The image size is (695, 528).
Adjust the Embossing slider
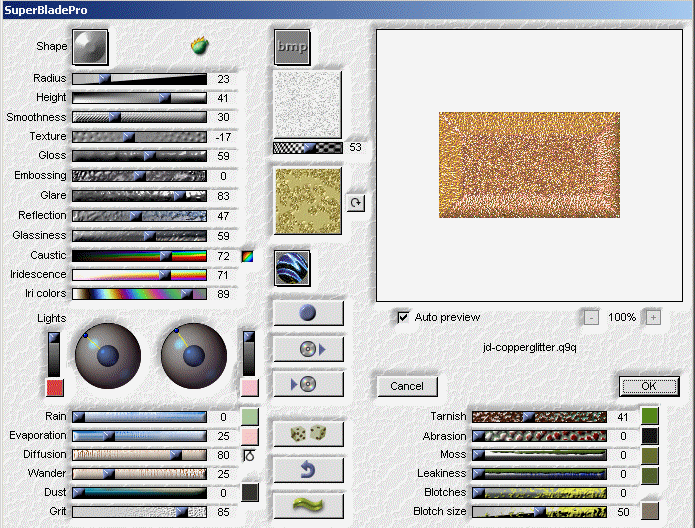(139, 176)
